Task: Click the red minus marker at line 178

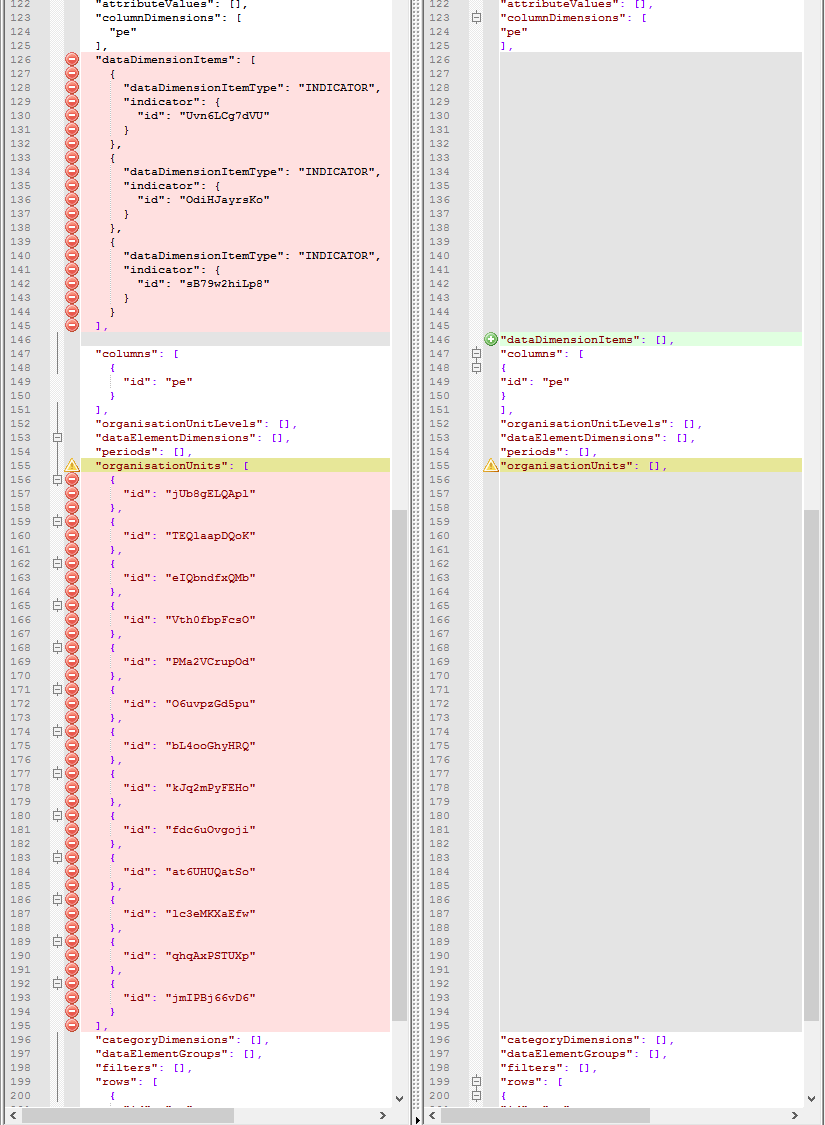Action: 72,788
